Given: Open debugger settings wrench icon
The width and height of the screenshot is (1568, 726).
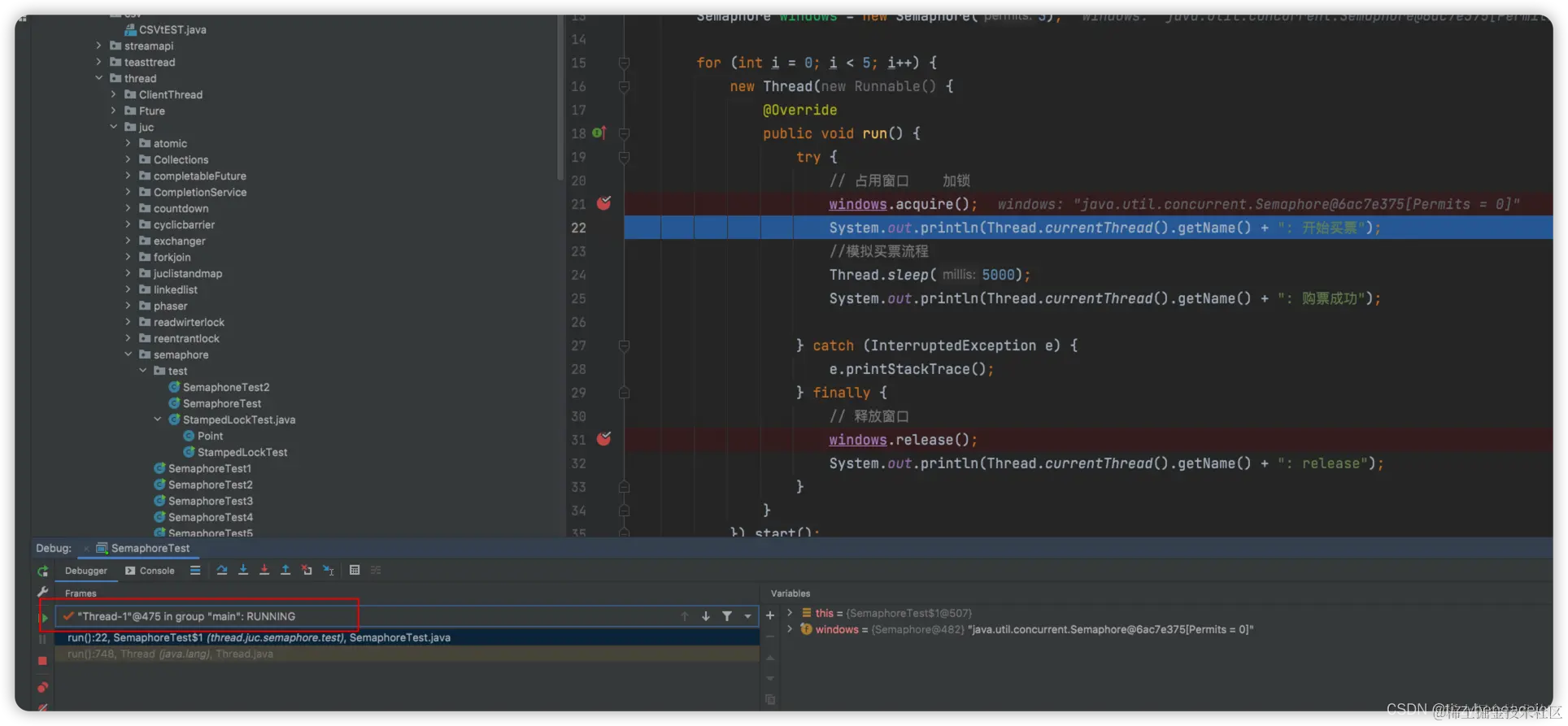Looking at the screenshot, I should (43, 592).
